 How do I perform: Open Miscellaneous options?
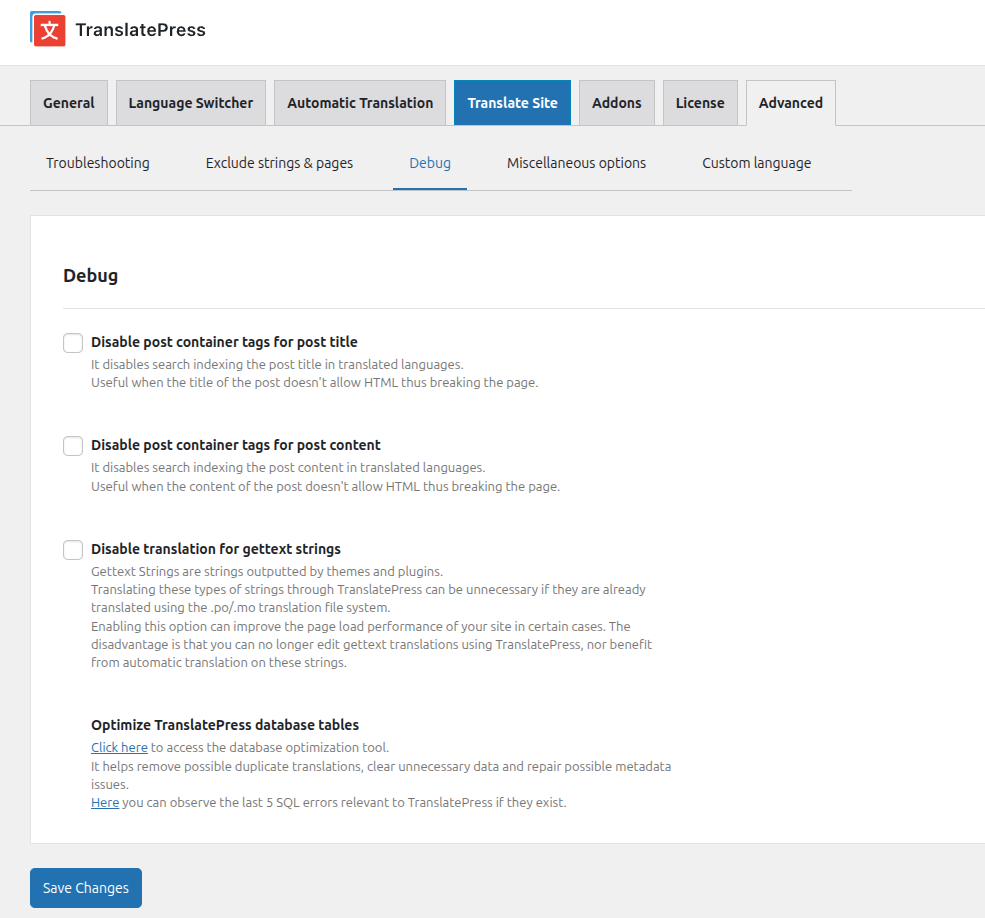tap(576, 163)
